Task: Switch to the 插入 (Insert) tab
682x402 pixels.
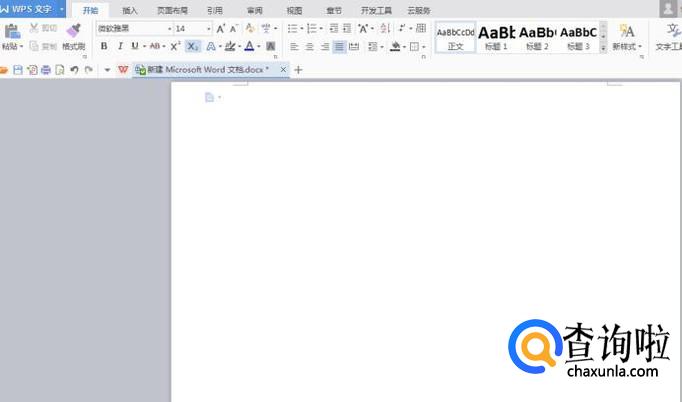Action: point(130,10)
